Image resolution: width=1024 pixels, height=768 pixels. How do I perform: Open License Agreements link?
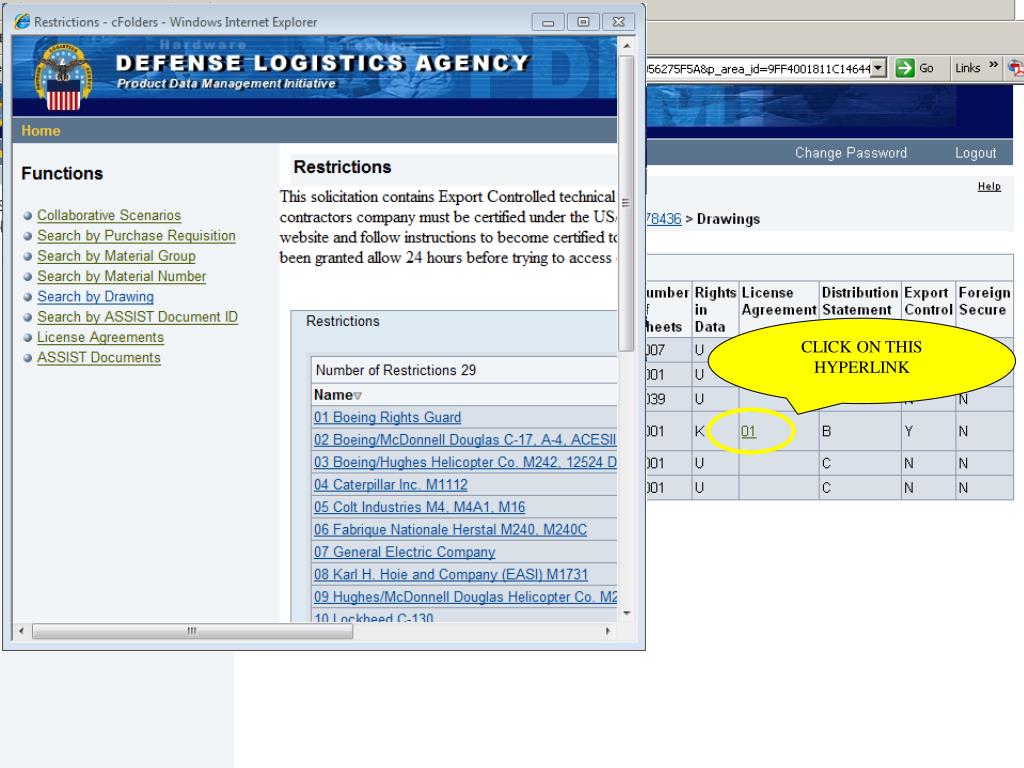pos(101,337)
